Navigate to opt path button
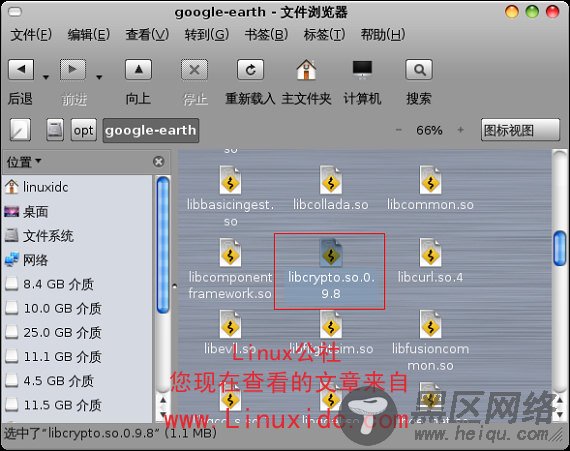Image resolution: width=570 pixels, height=451 pixels. [x=84, y=130]
